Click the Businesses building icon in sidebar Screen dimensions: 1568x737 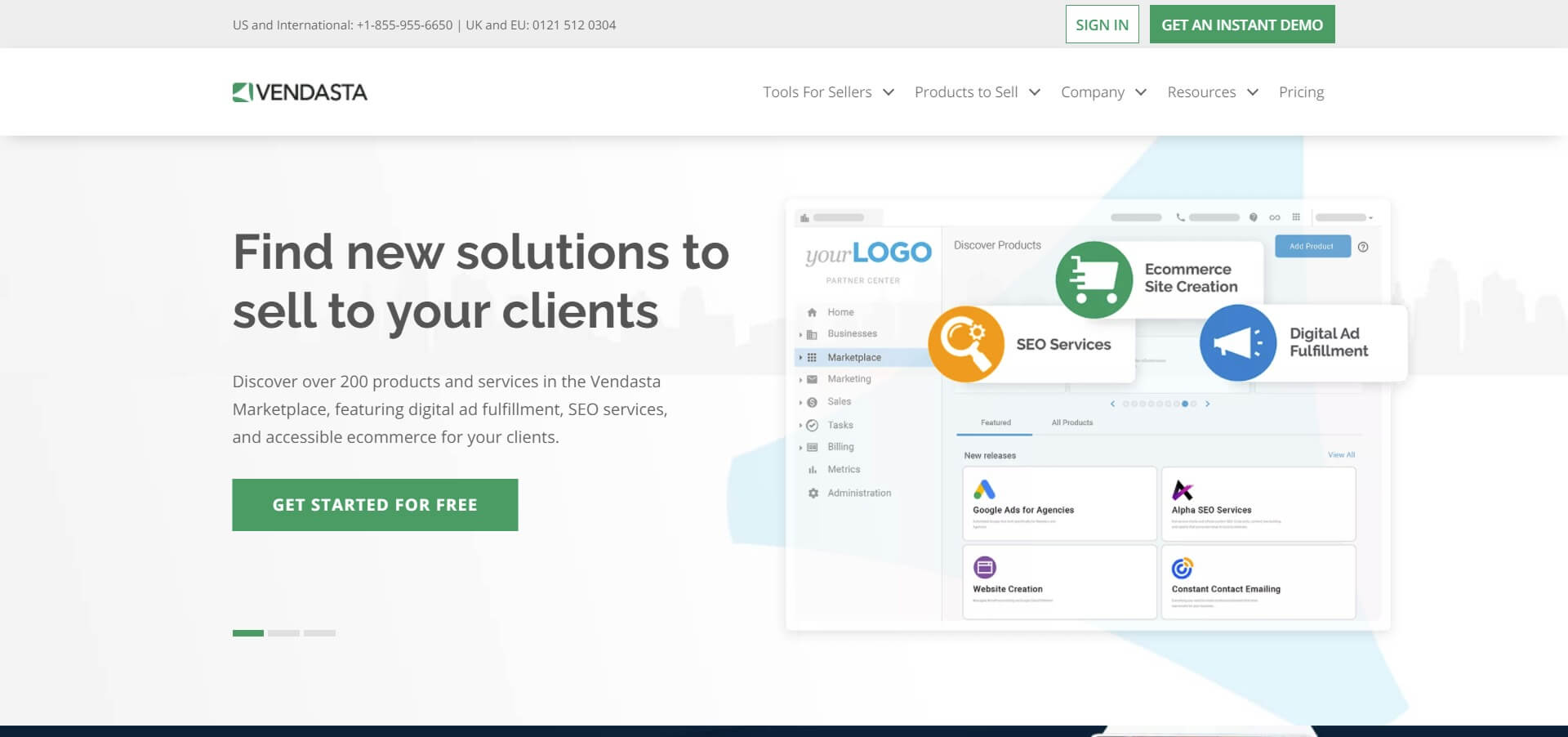[812, 334]
